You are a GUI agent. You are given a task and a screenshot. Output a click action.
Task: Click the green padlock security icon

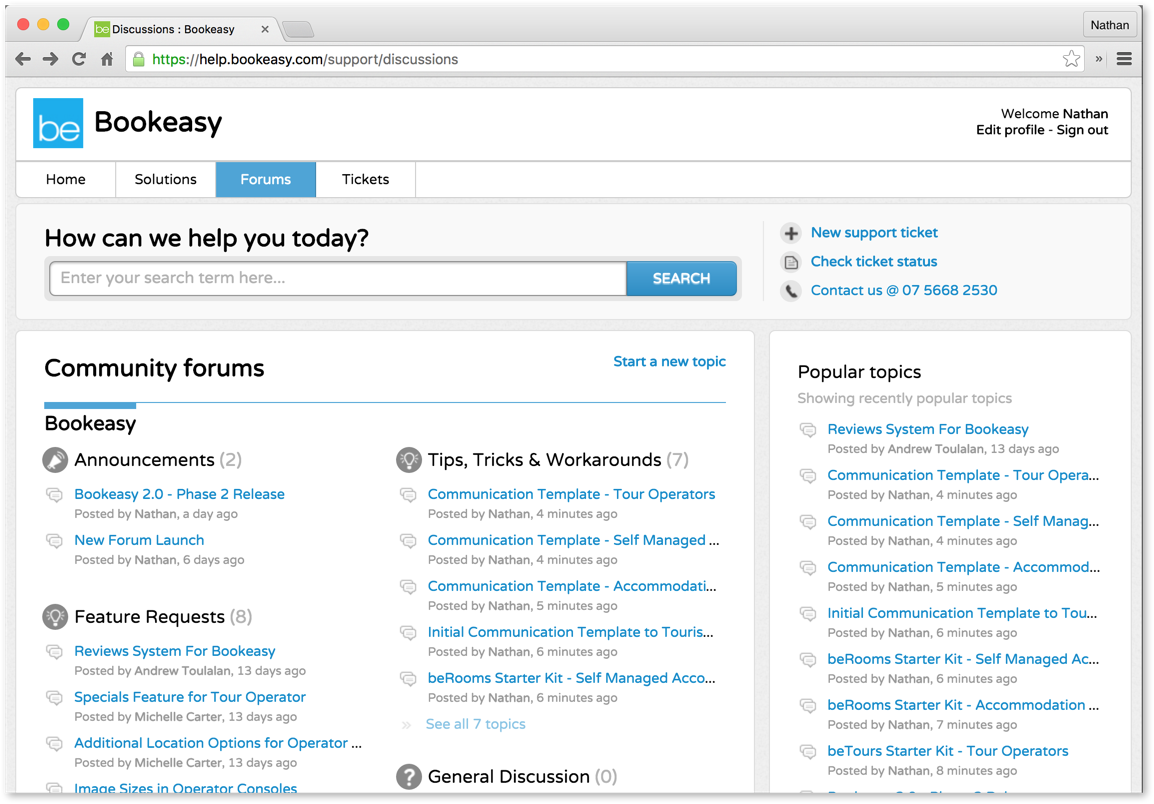[138, 59]
